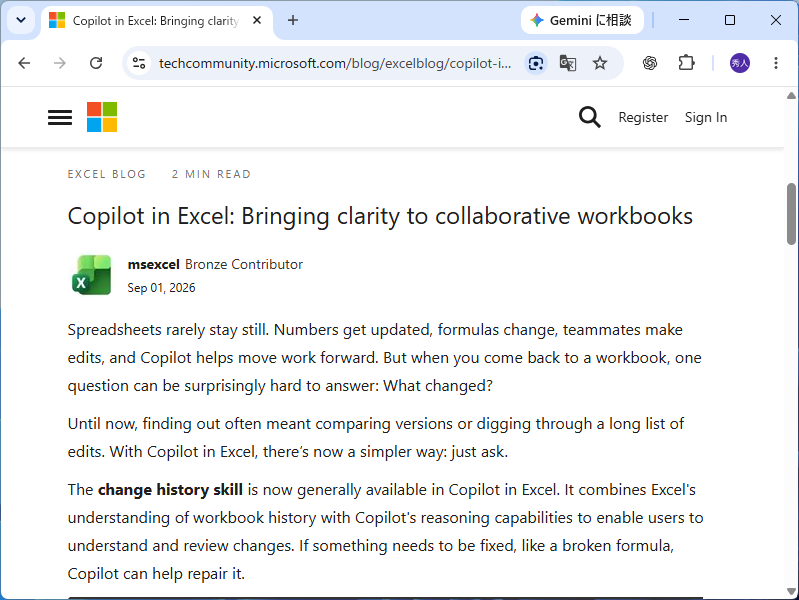Viewport: 799px width, 600px height.
Task: Open site search magnifier
Action: 590,117
